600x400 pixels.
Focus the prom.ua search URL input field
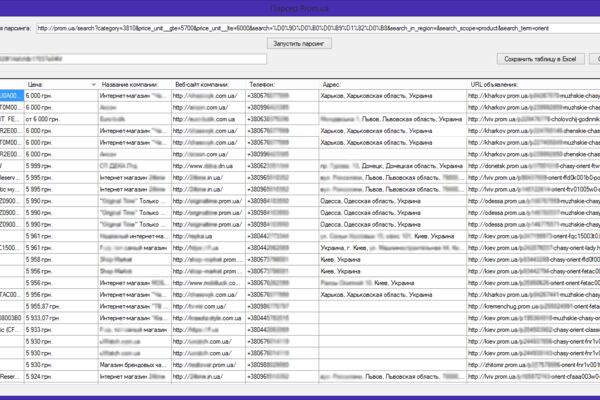[318, 28]
